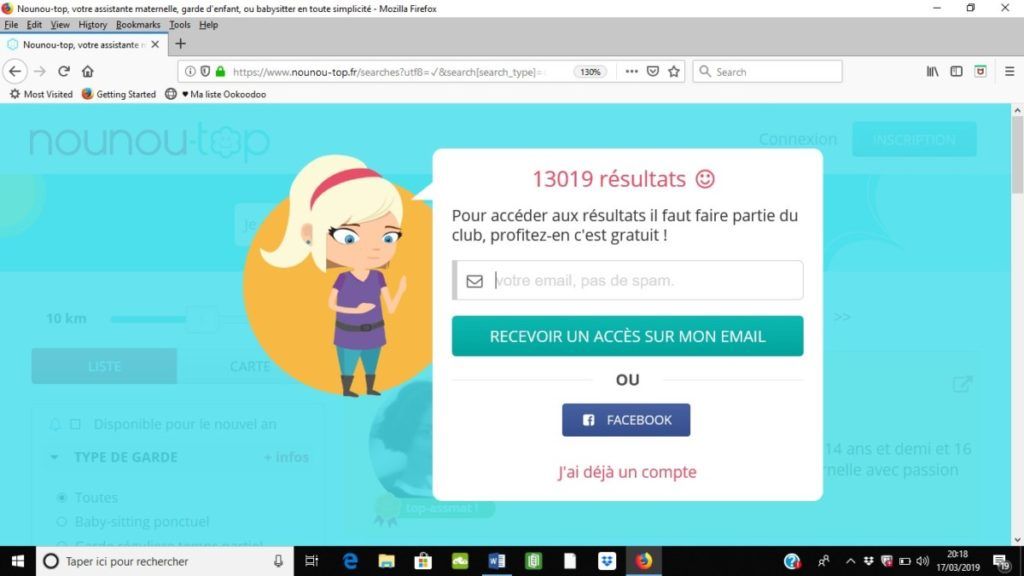1024x576 pixels.
Task: Open the 'Getting Started' bookmark
Action: (119, 94)
